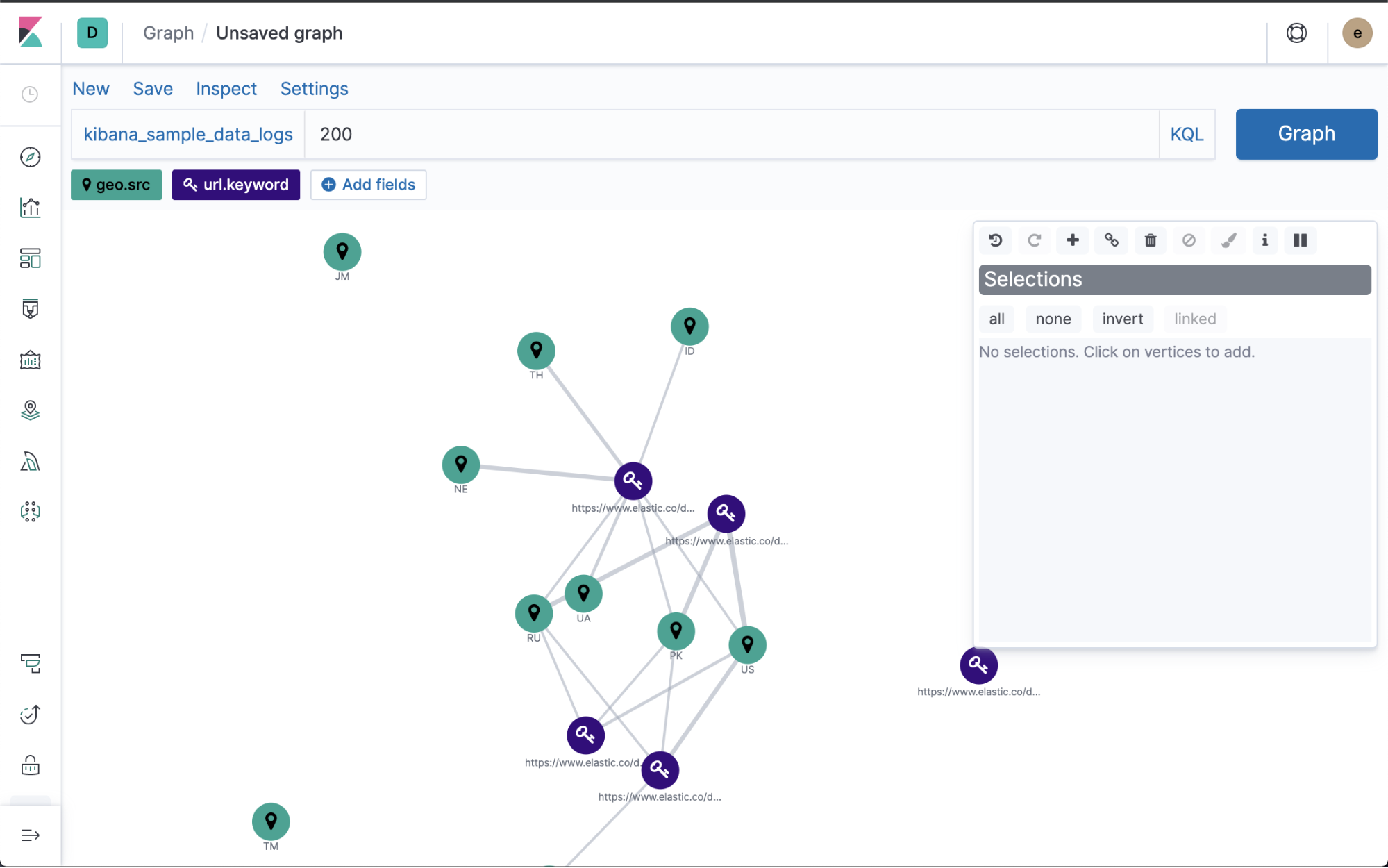Click the Inspect menu item
This screenshot has height=868, width=1388.
click(226, 89)
